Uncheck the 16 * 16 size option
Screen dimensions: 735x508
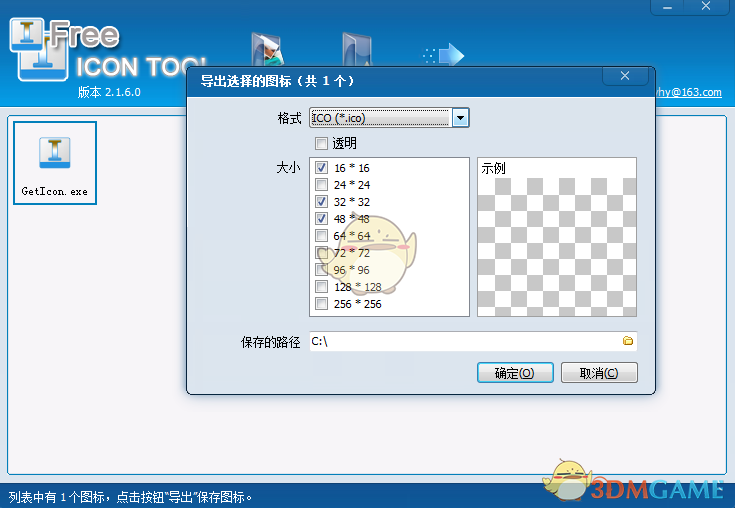click(321, 167)
